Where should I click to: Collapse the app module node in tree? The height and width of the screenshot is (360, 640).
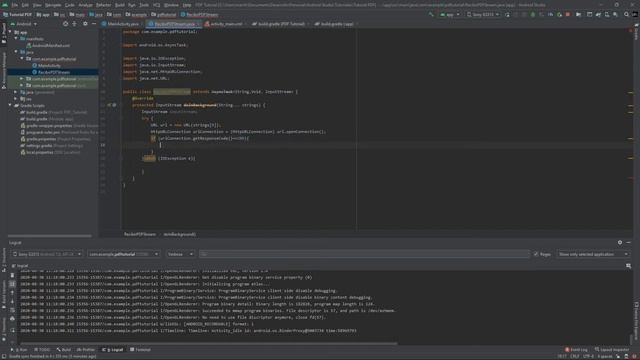10,32
